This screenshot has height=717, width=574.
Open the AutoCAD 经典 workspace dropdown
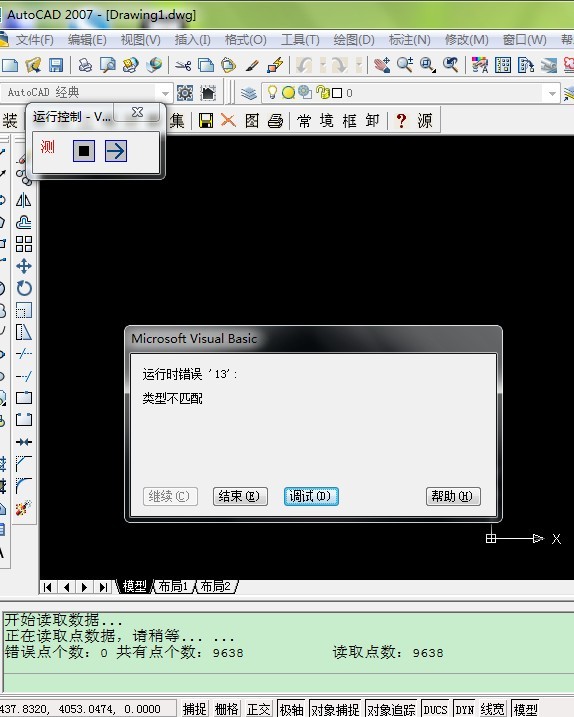click(x=165, y=93)
